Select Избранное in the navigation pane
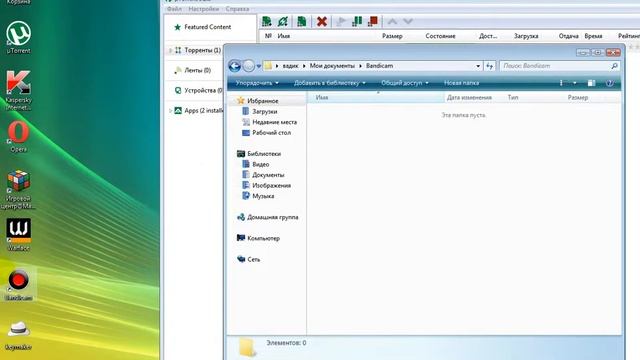Screen dimensions: 640x360 (x=258, y=101)
